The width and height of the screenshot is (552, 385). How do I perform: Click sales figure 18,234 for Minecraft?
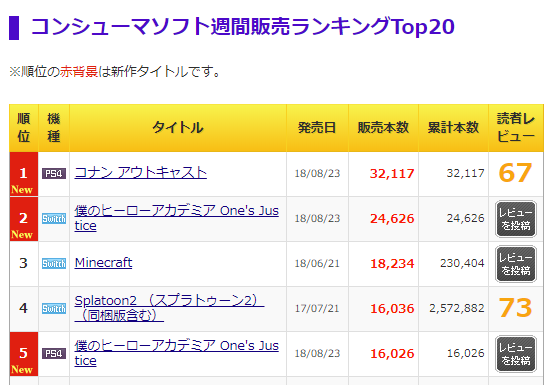point(392,264)
